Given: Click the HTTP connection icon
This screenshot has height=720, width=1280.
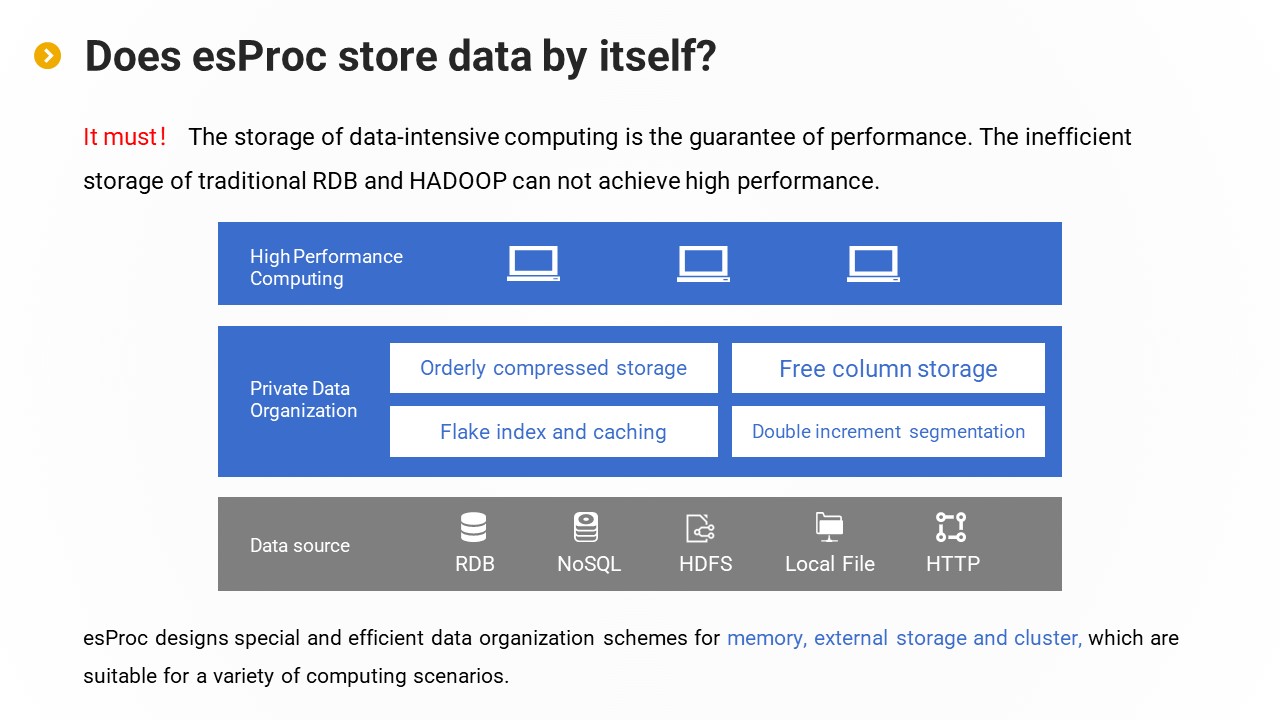Looking at the screenshot, I should (951, 527).
